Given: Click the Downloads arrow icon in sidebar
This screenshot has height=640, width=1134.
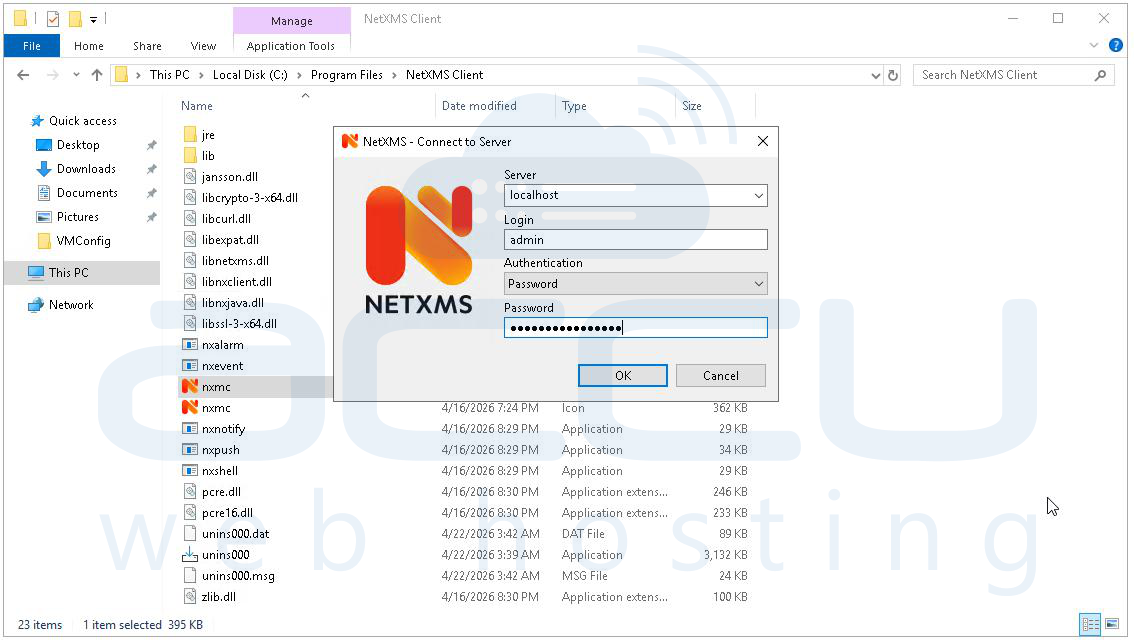Looking at the screenshot, I should point(43,169).
